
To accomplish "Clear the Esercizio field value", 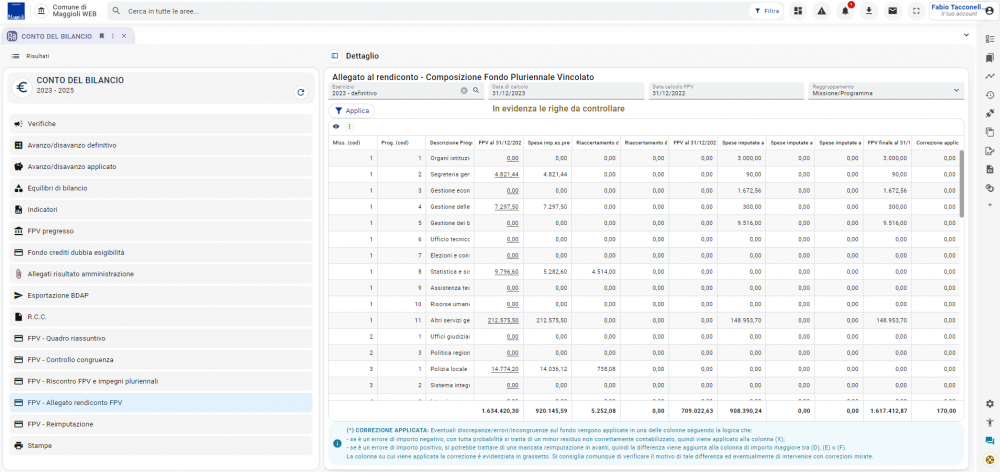I will pyautogui.click(x=464, y=91).
